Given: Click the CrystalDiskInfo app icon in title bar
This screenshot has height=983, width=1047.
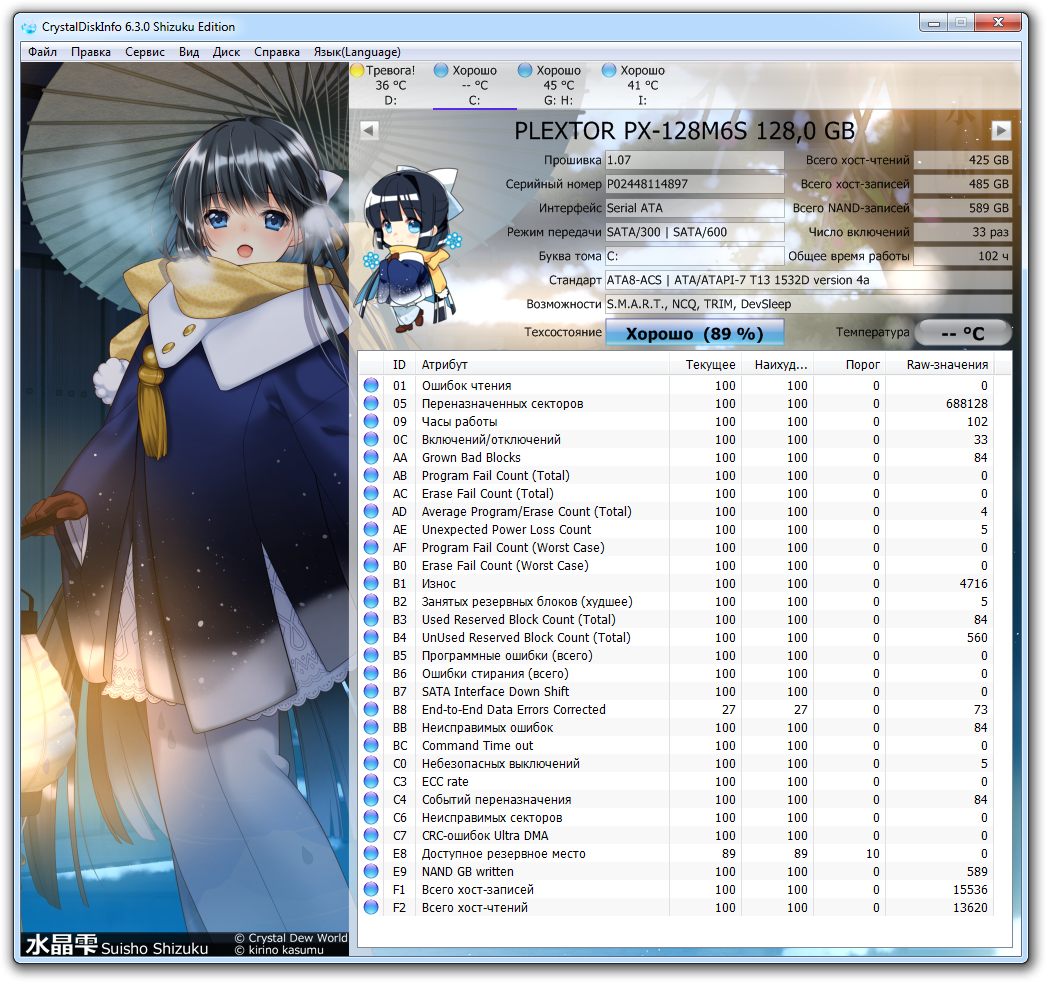Looking at the screenshot, I should 29,27.
